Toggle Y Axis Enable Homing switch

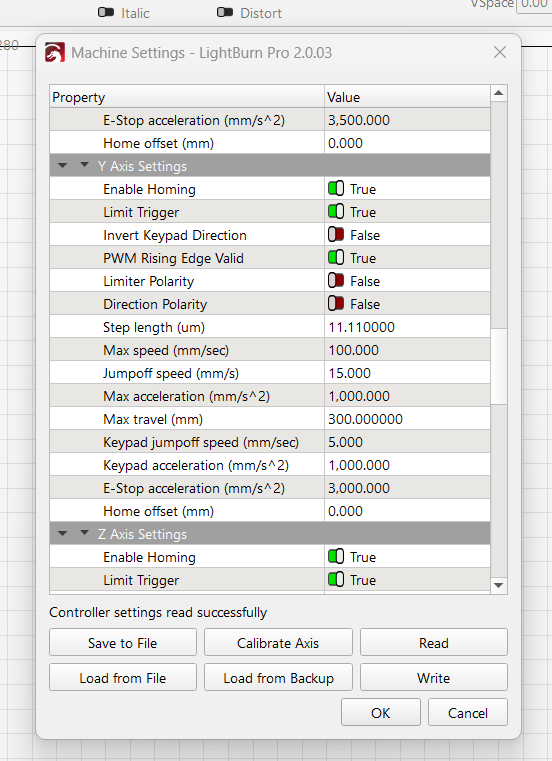[336, 188]
